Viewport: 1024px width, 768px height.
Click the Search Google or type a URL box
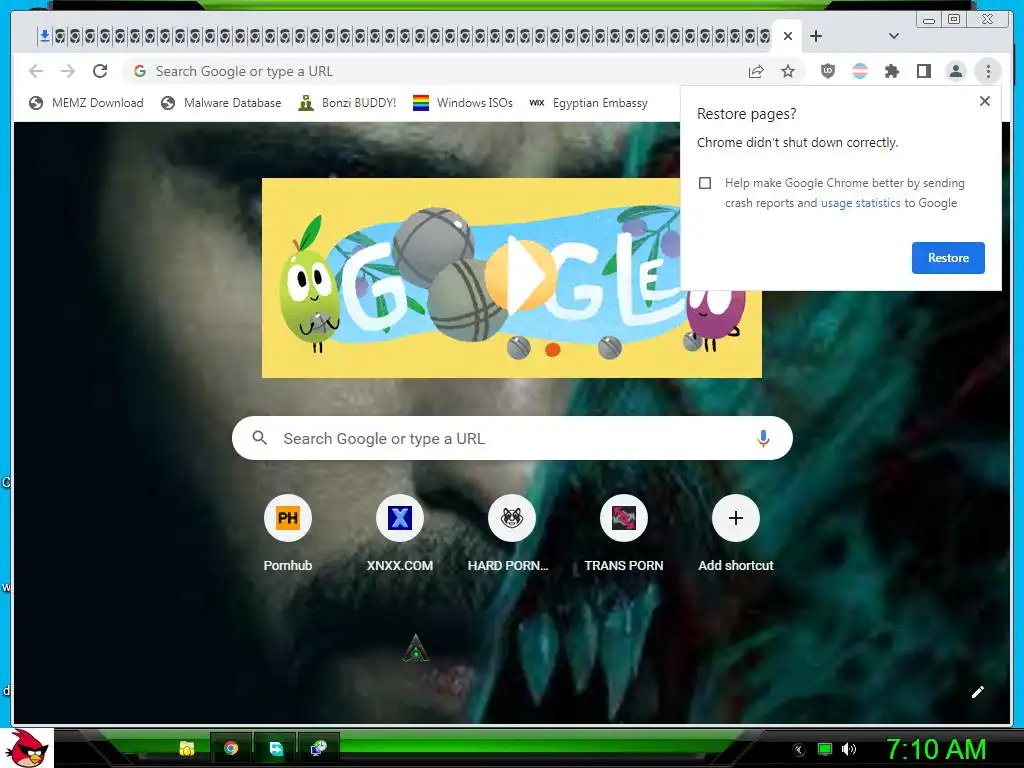512,438
